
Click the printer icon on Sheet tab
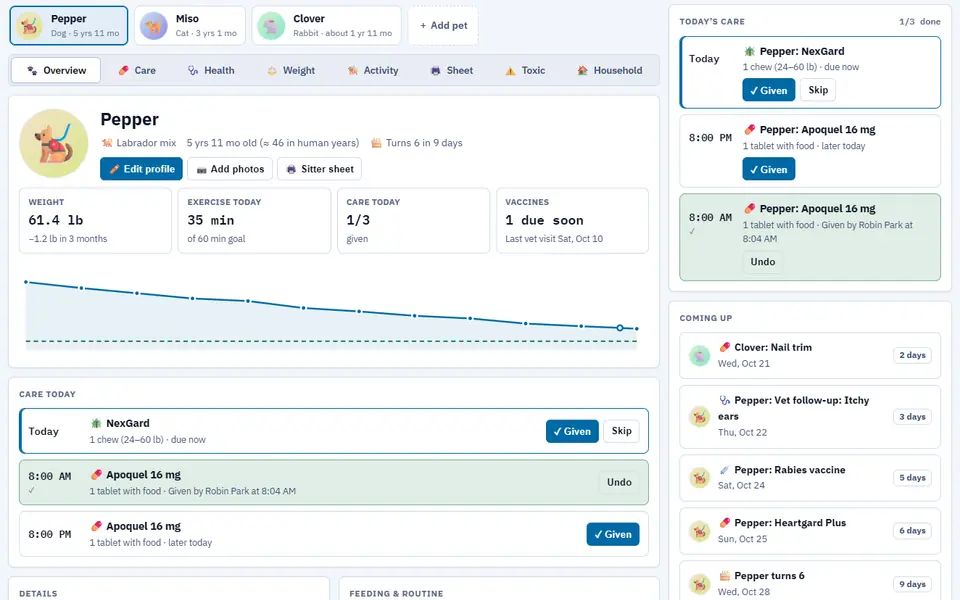click(435, 70)
